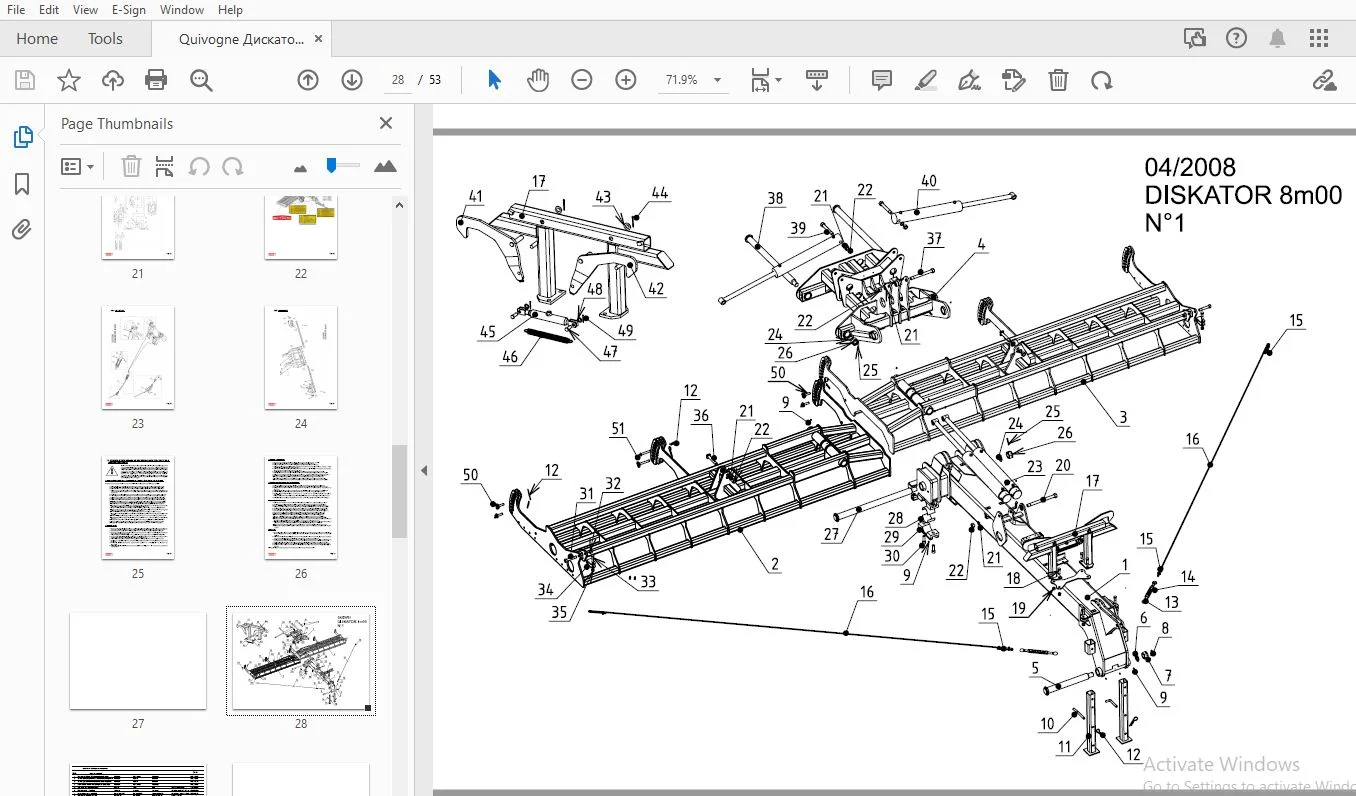Screen dimensions: 1356x796
Task: Select the arrow selection tool
Action: click(494, 80)
